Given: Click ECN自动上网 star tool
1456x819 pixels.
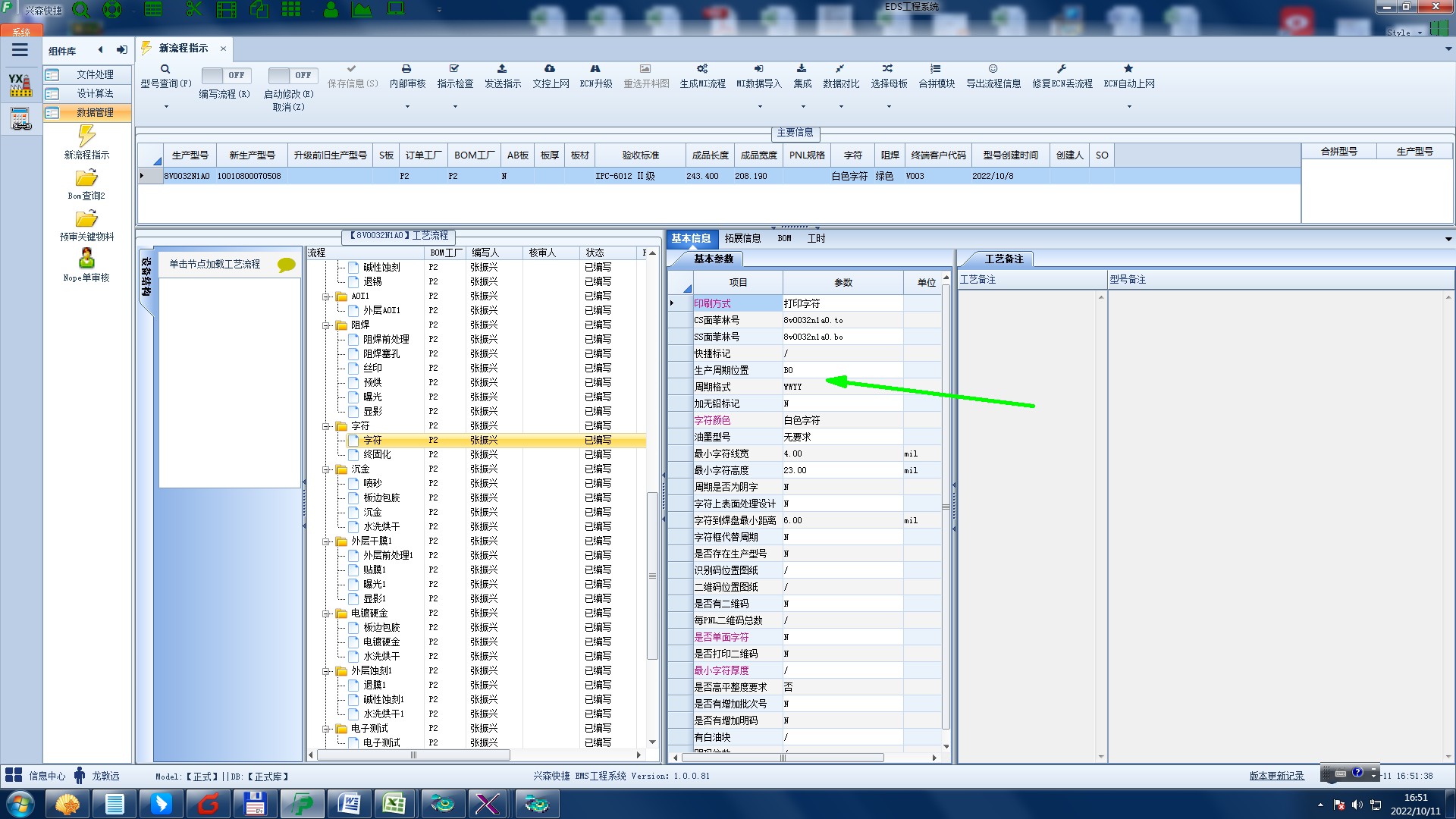Looking at the screenshot, I should tap(1129, 77).
